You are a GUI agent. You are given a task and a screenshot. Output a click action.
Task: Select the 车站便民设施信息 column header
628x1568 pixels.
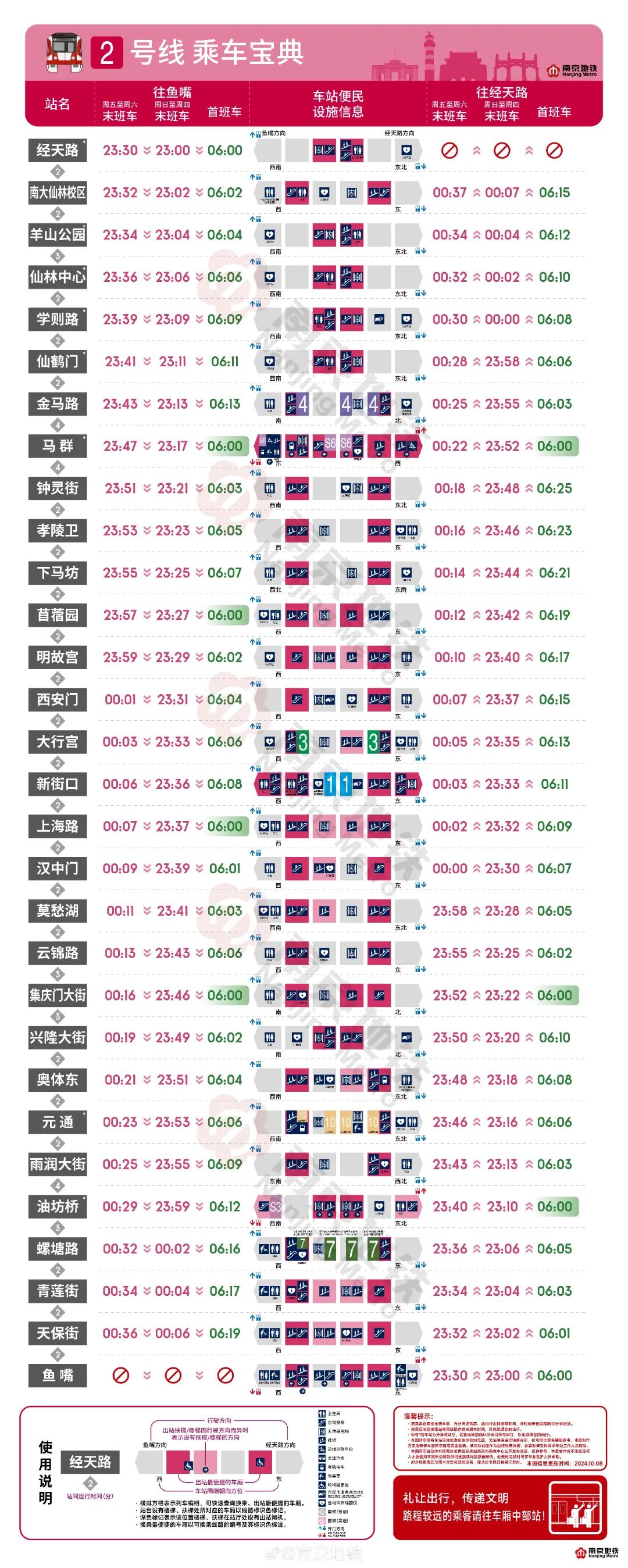click(338, 104)
